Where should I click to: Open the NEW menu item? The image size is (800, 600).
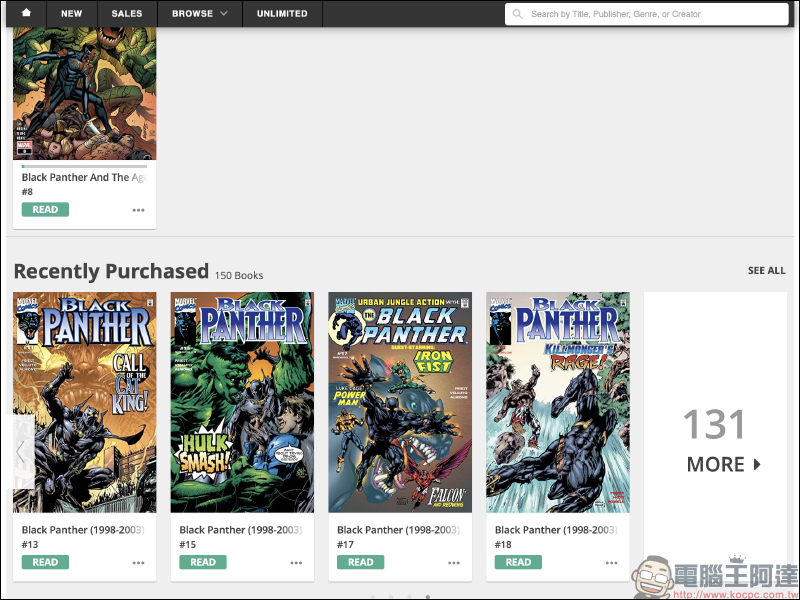71,13
